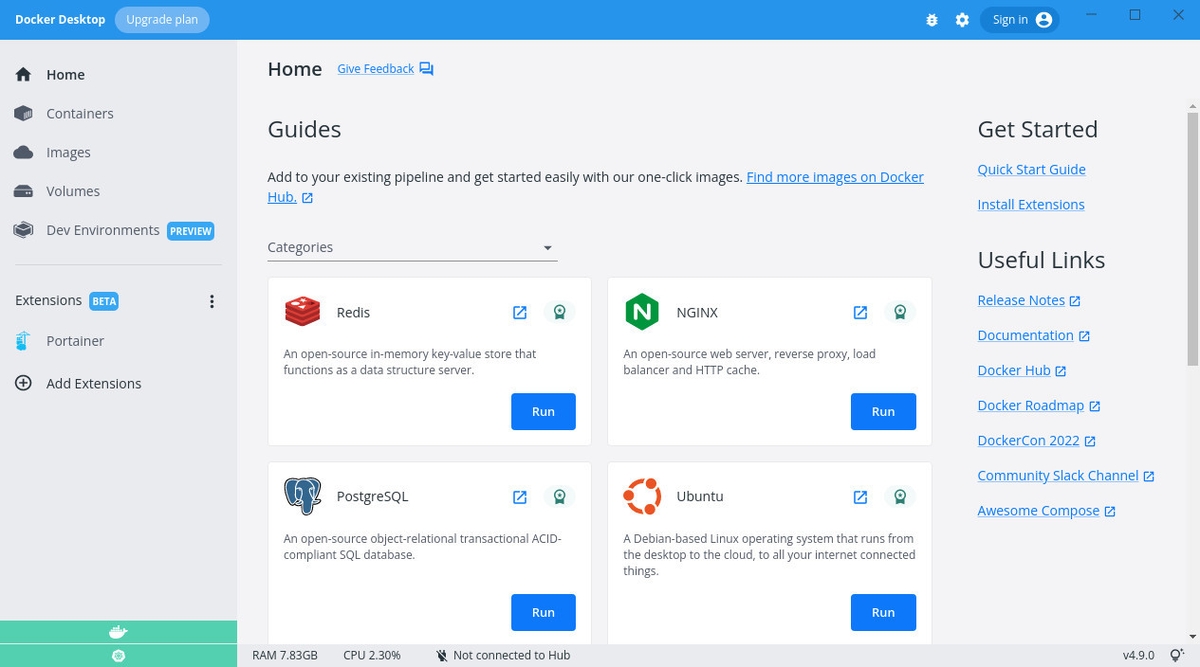Click Add Extensions in sidebar
The width and height of the screenshot is (1200, 667).
click(x=94, y=384)
